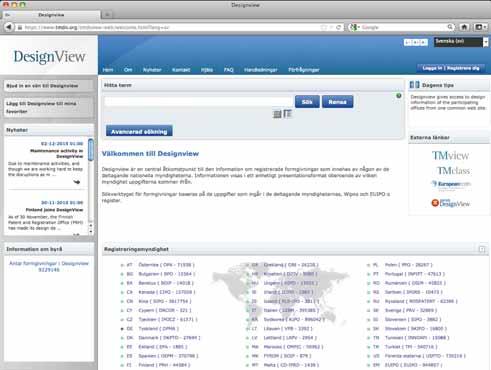The width and height of the screenshot is (491, 370).
Task: Select the FI Finland office
Action: (x=156, y=365)
